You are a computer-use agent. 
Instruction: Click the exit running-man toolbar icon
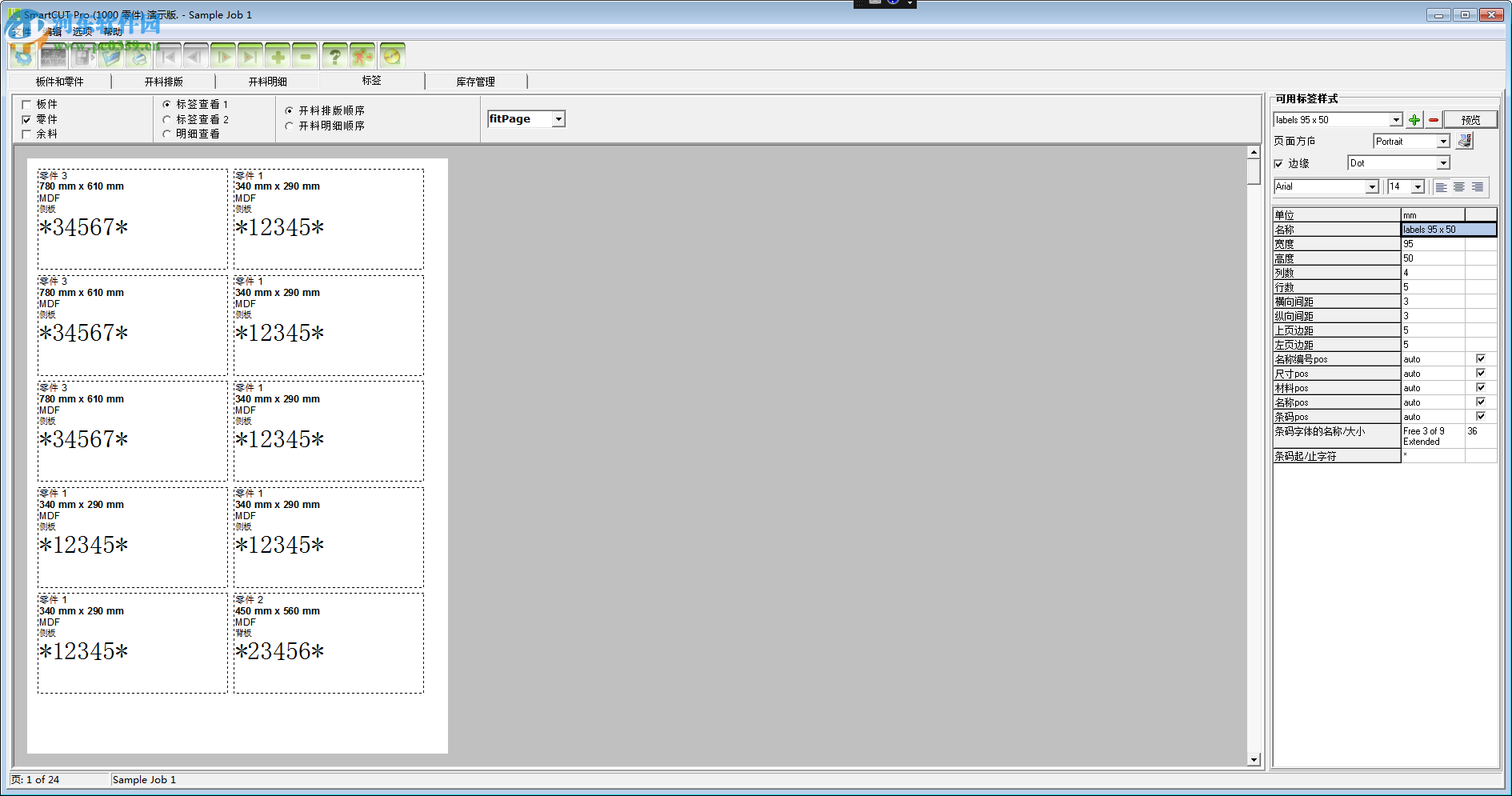362,57
